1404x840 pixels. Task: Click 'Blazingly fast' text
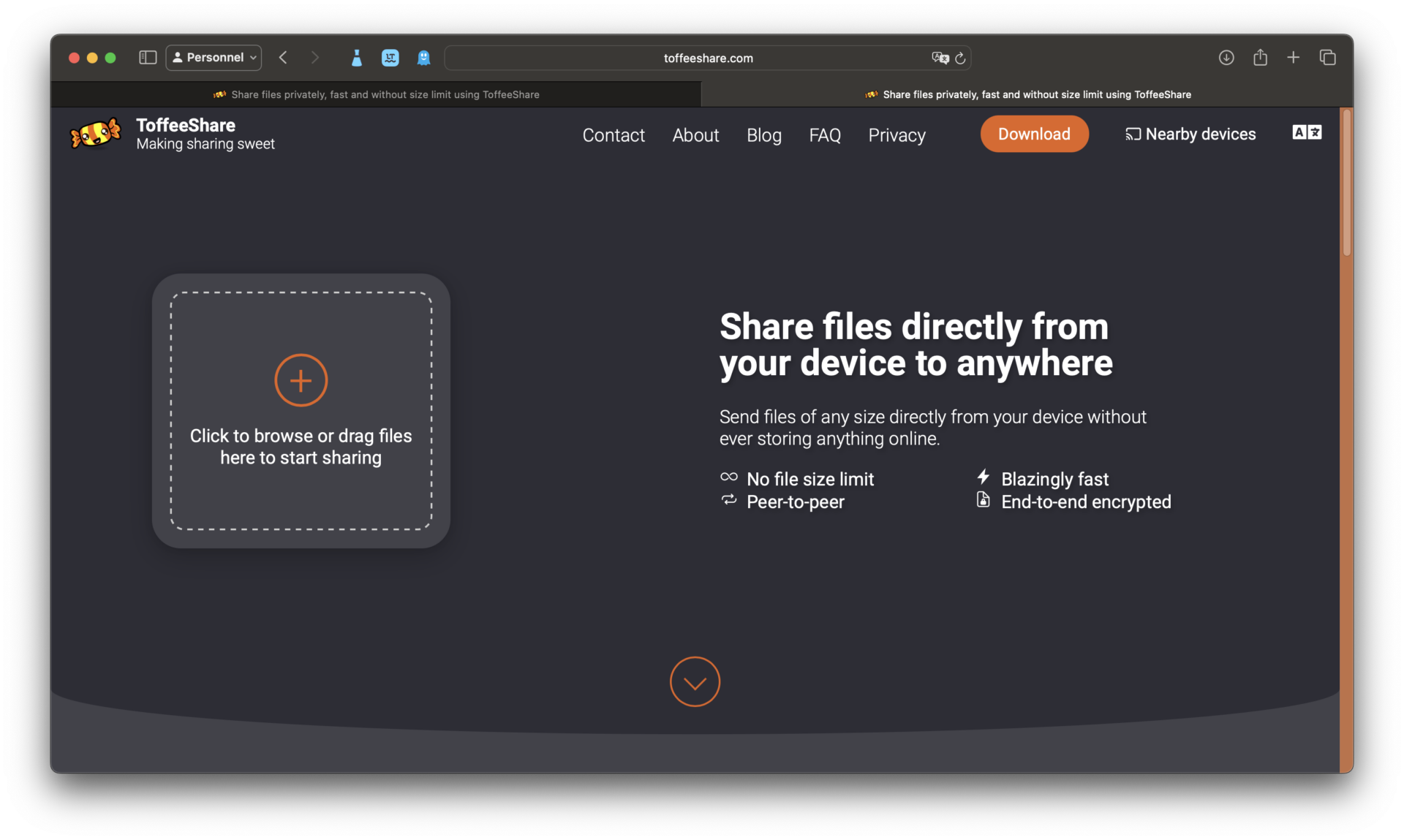pyautogui.click(x=1054, y=480)
